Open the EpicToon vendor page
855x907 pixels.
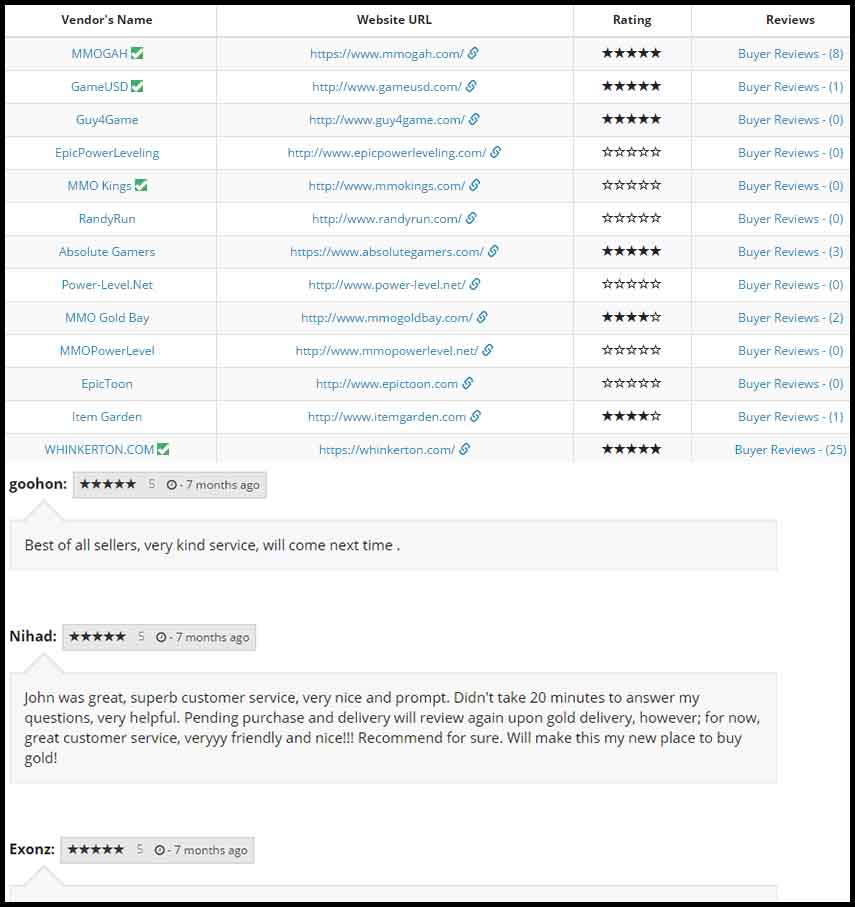pyautogui.click(x=107, y=383)
